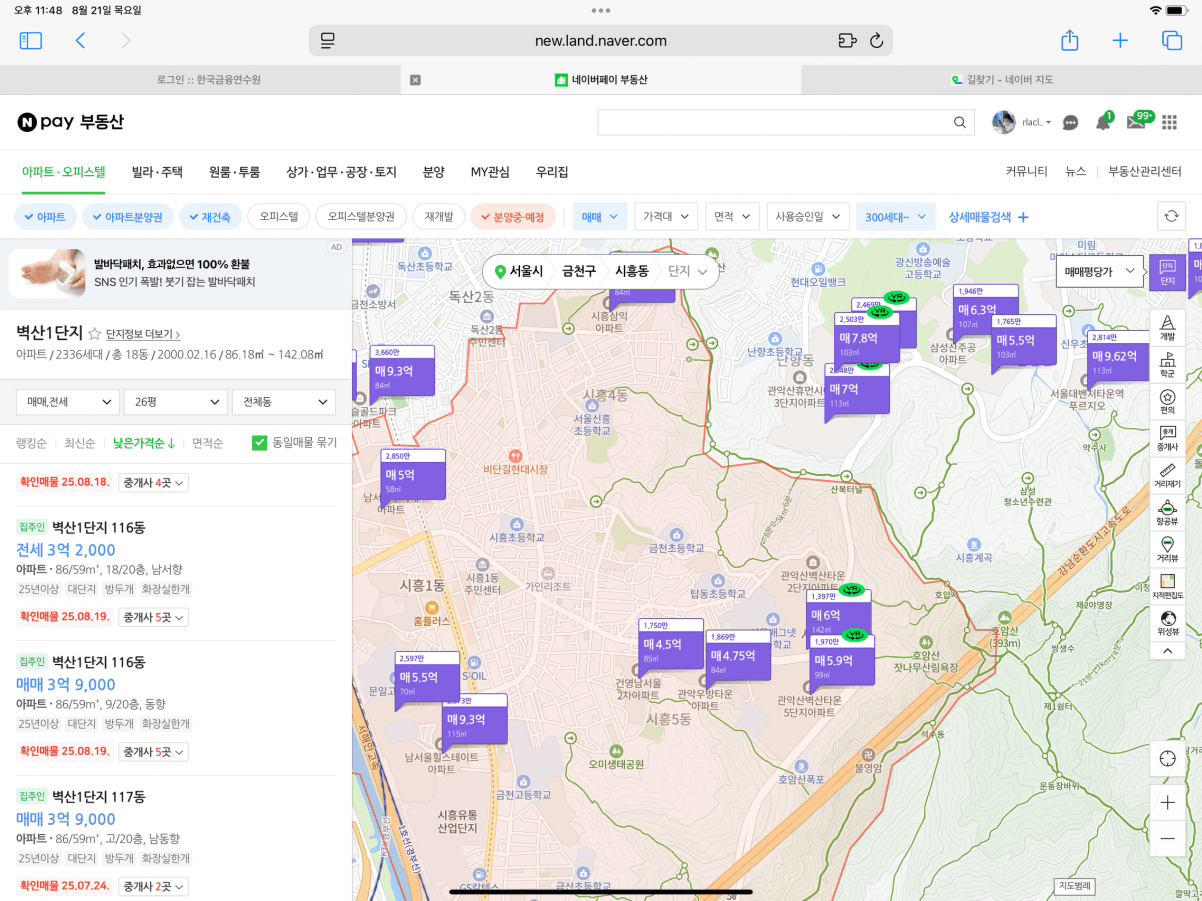Open the mail icon with the 99+ badge

pyautogui.click(x=1137, y=122)
